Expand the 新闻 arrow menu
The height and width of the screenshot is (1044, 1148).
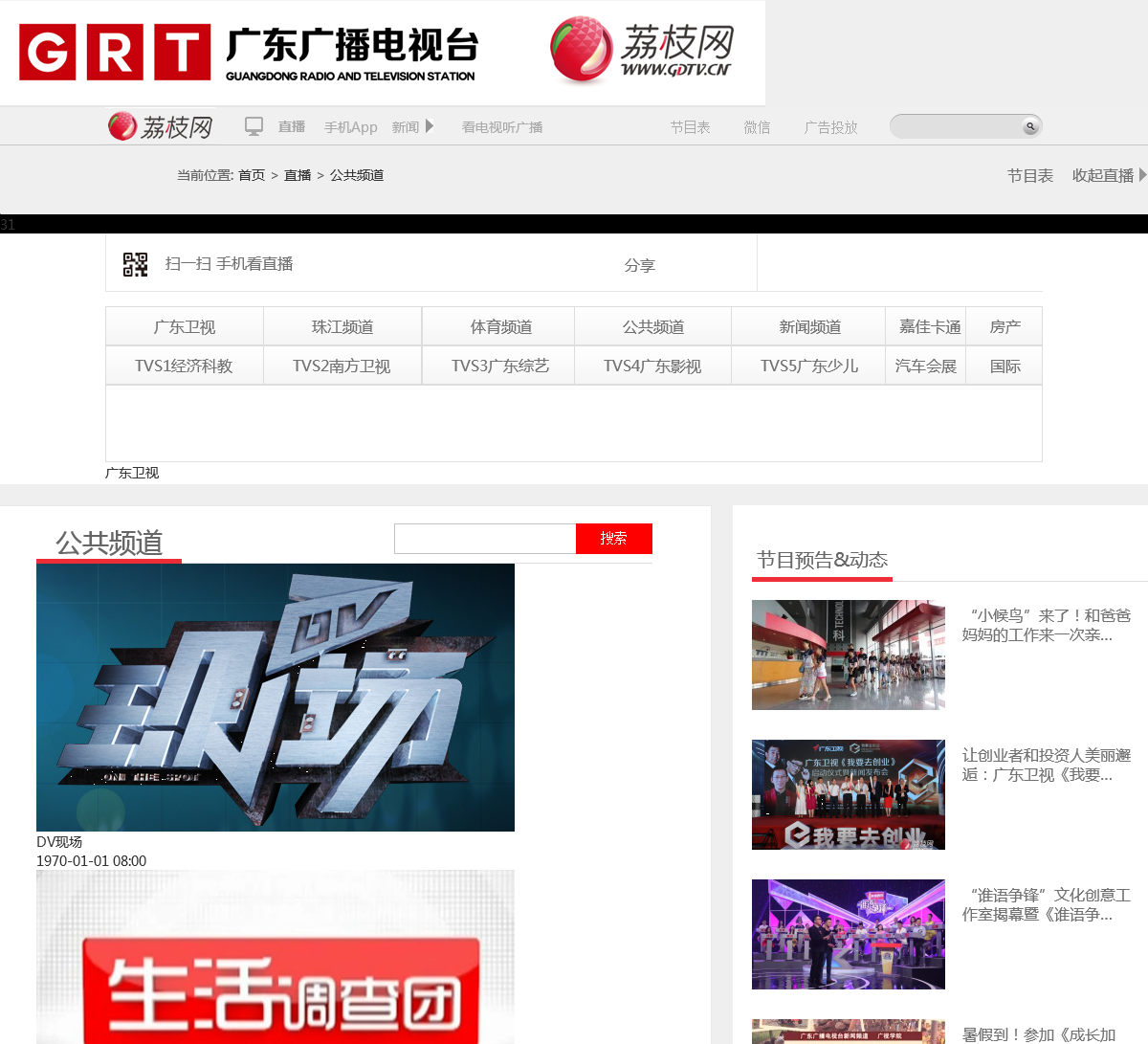click(x=430, y=126)
